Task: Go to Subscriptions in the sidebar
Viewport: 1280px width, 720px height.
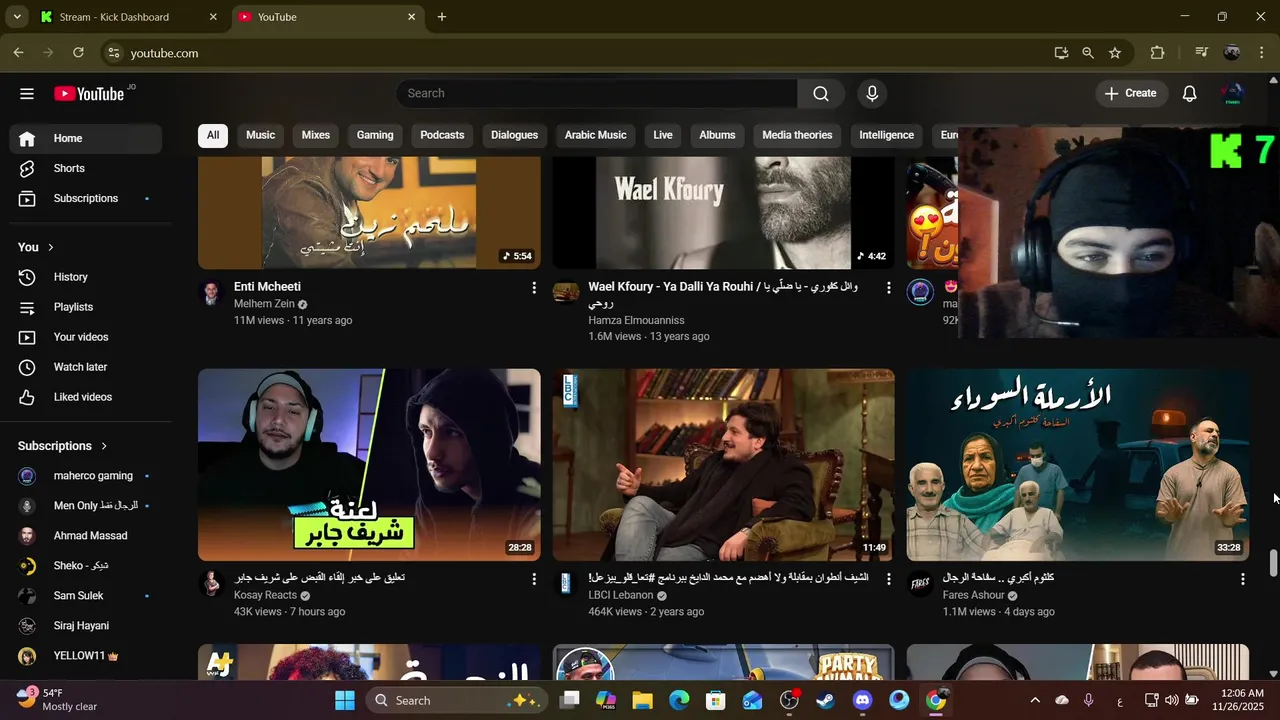Action: [x=86, y=198]
